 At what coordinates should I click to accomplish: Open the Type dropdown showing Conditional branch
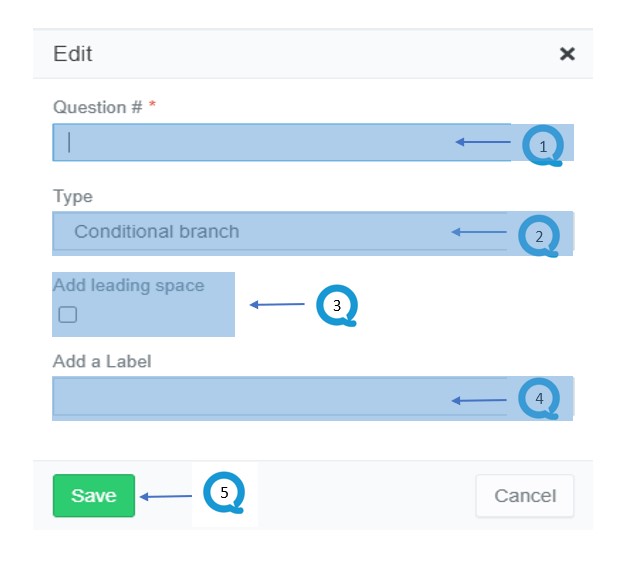[x=279, y=232]
